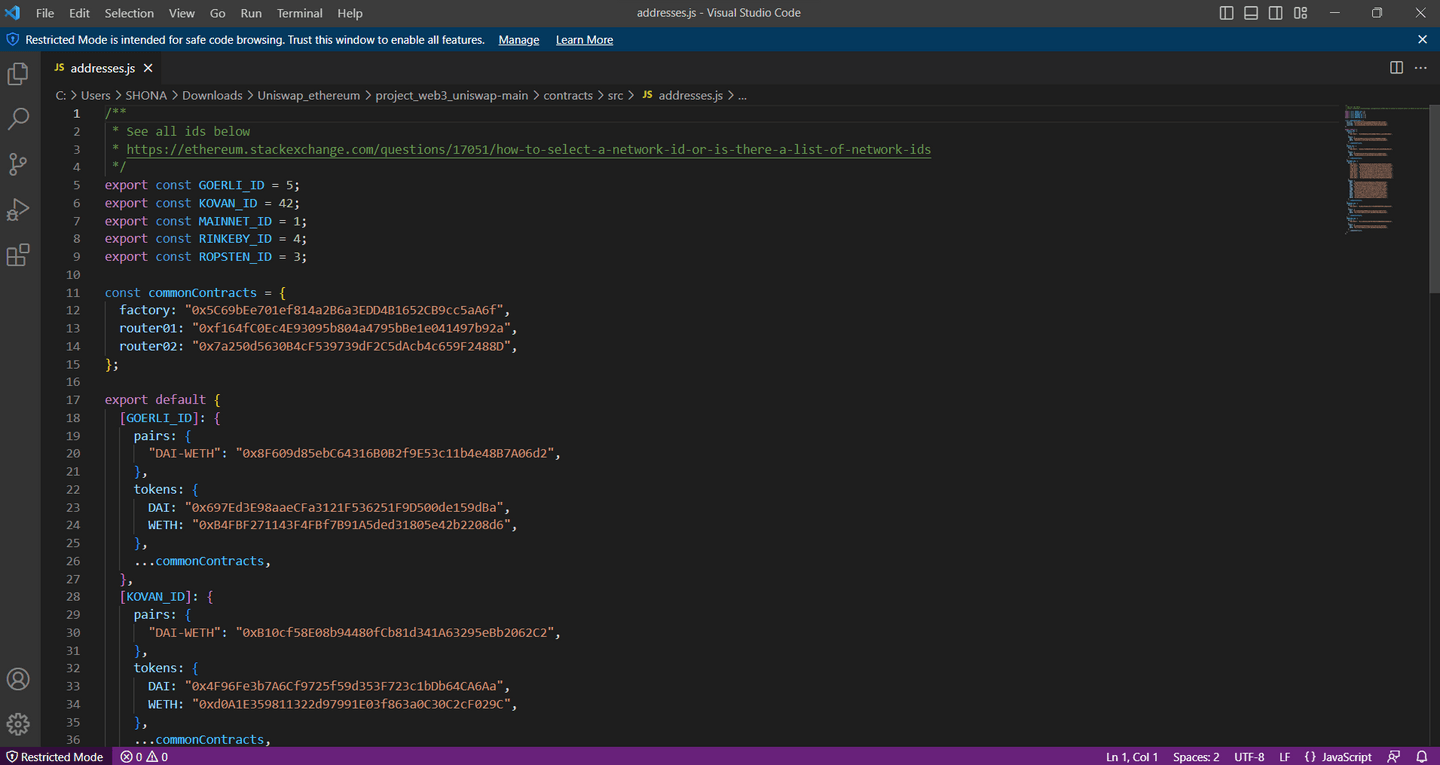
Task: Click Users breadcrumb segment
Action: [96, 95]
